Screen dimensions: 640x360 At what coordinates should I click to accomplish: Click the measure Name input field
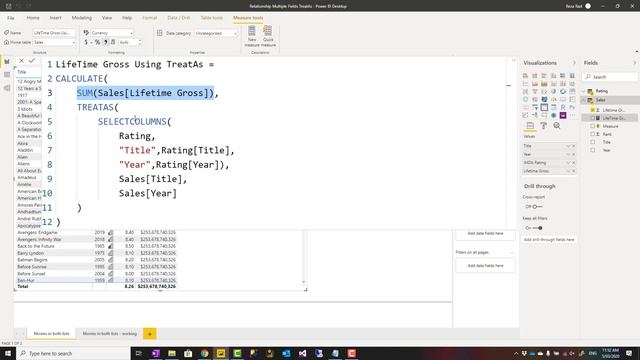pyautogui.click(x=53, y=33)
